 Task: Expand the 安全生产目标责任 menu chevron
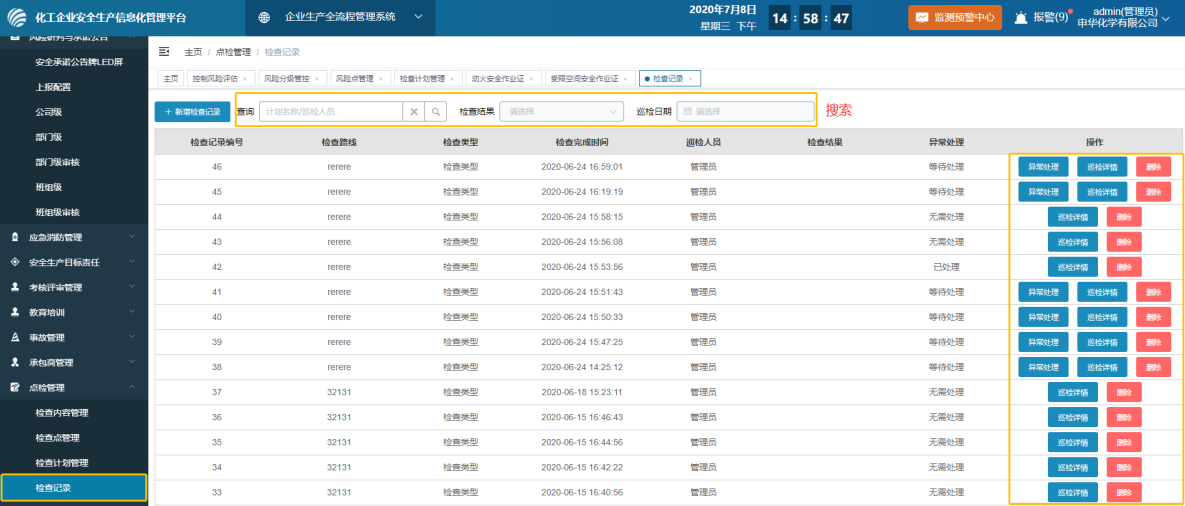(131, 262)
